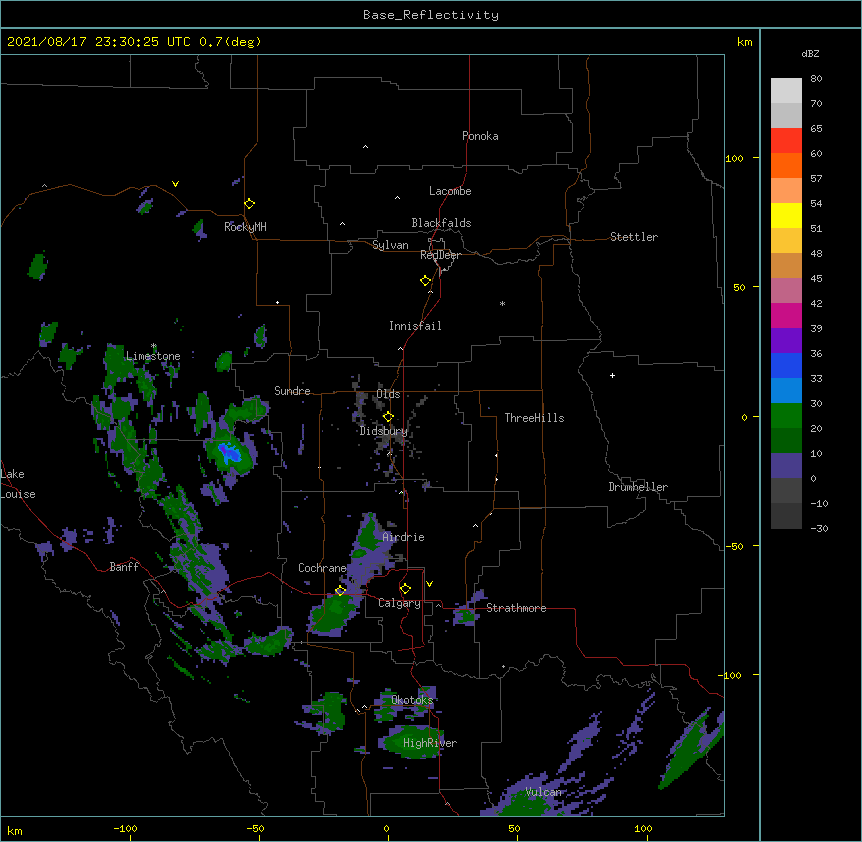Click the 0 tick on the horizontal axis

click(386, 828)
